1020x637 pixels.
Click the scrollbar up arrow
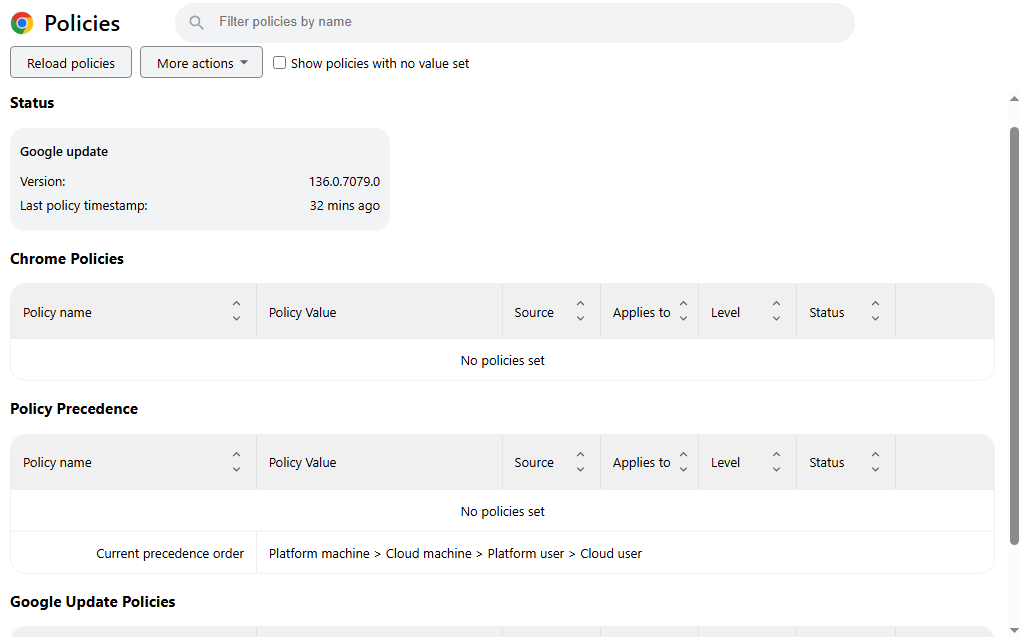pyautogui.click(x=1014, y=100)
